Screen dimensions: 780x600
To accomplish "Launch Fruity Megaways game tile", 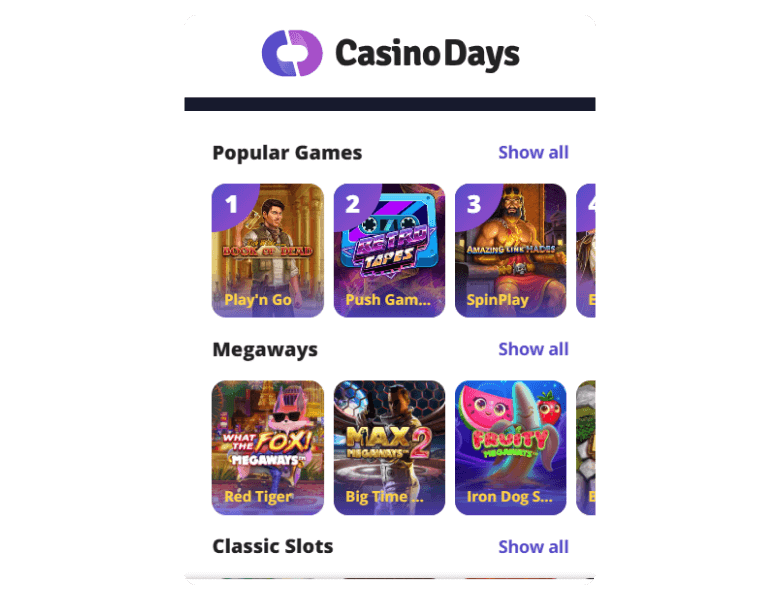I will (x=510, y=447).
